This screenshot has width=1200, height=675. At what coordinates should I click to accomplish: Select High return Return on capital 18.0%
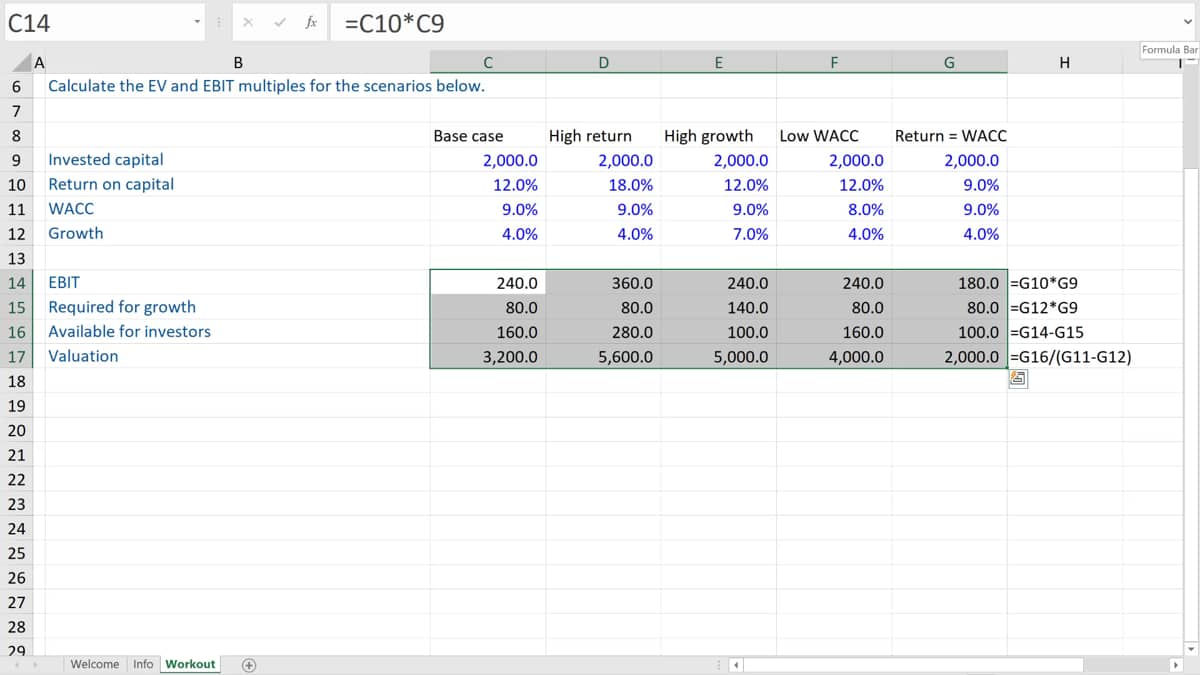[x=603, y=185]
